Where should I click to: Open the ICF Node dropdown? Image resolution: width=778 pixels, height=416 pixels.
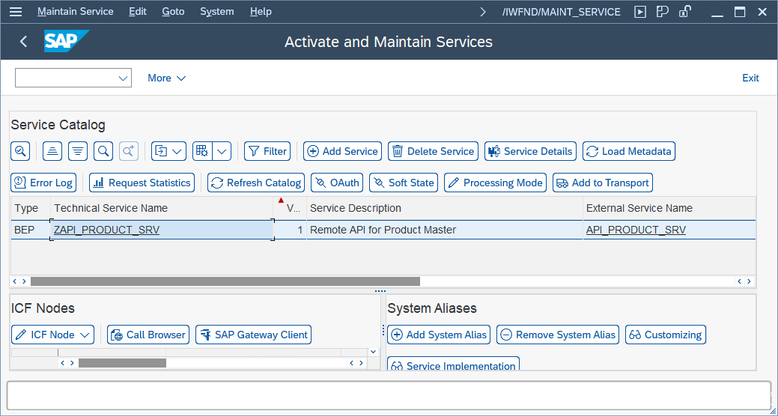pyautogui.click(x=53, y=334)
